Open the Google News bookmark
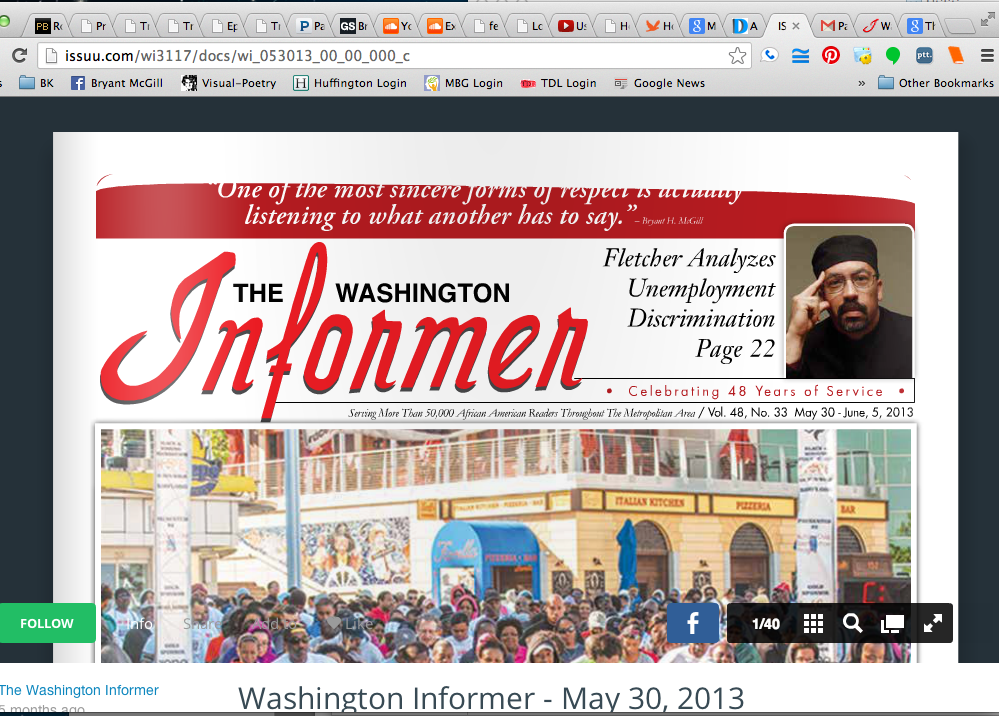 point(659,83)
